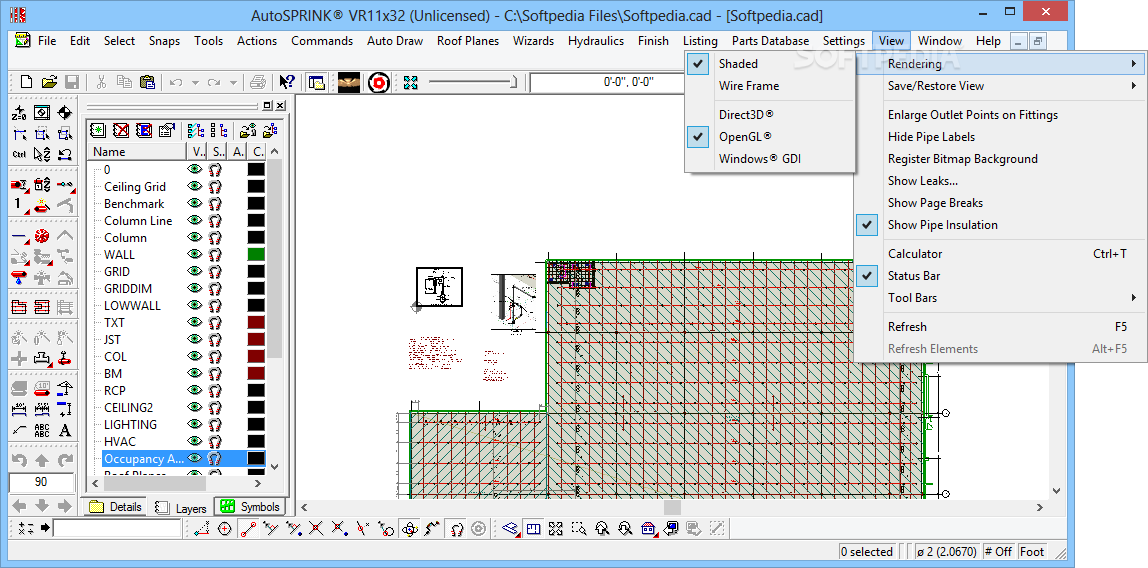Viewport: 1148px width, 568px height.
Task: Click the Ctrl tool icon in left toolbar
Action: [x=20, y=154]
